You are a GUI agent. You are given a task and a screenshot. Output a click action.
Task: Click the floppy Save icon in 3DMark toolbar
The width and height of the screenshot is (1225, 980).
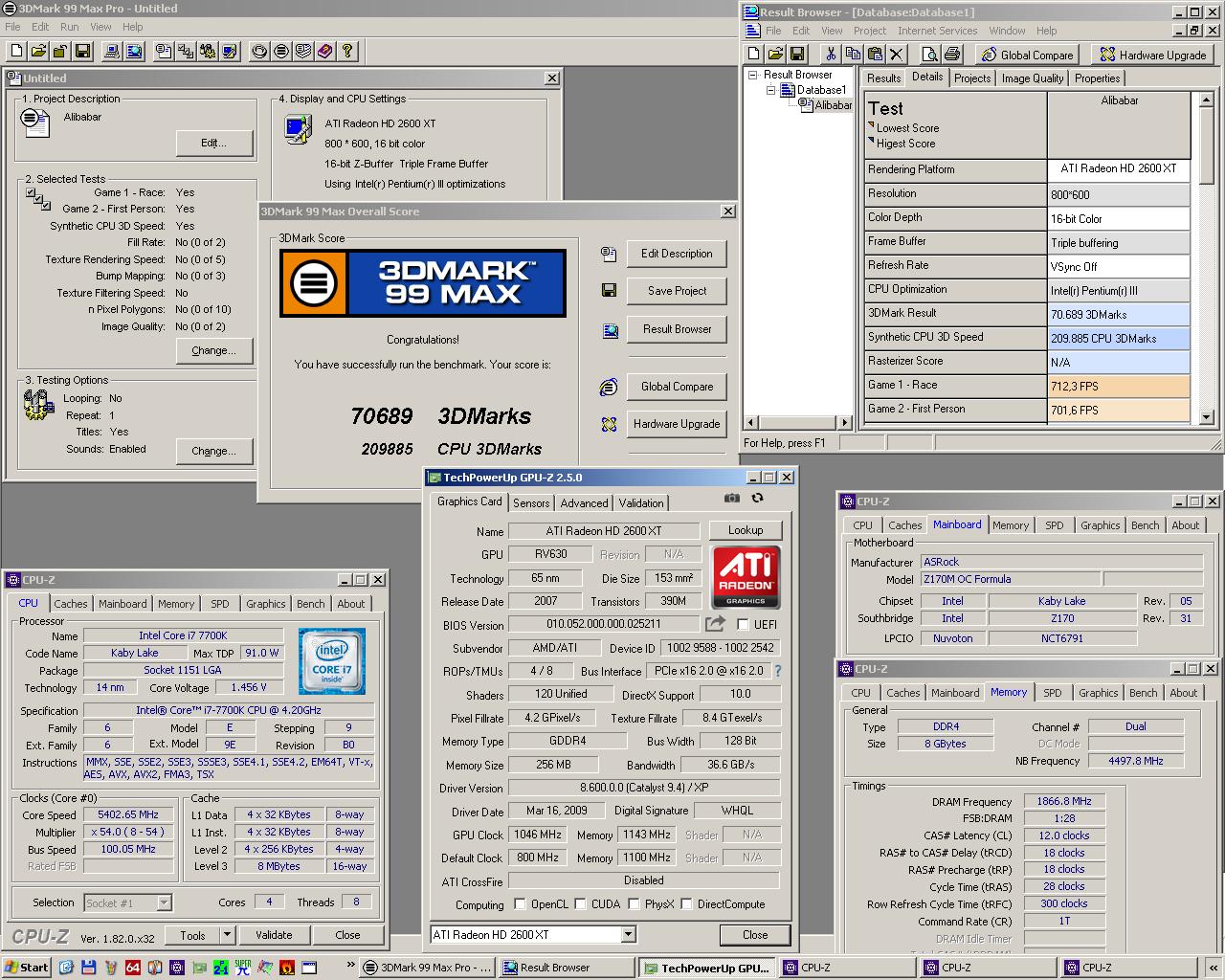pos(82,52)
